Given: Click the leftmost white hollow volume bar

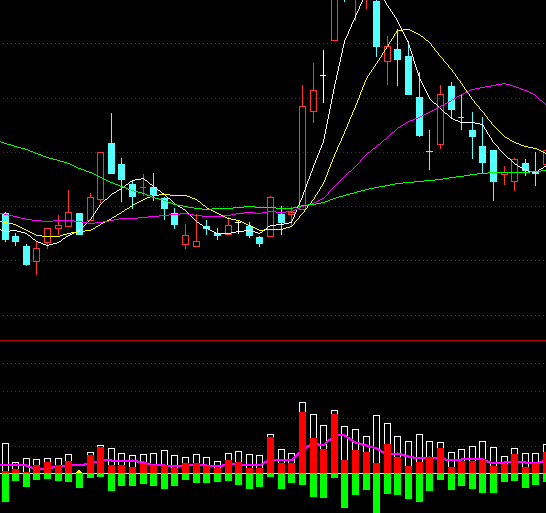Looking at the screenshot, I should pyautogui.click(x=5, y=458).
